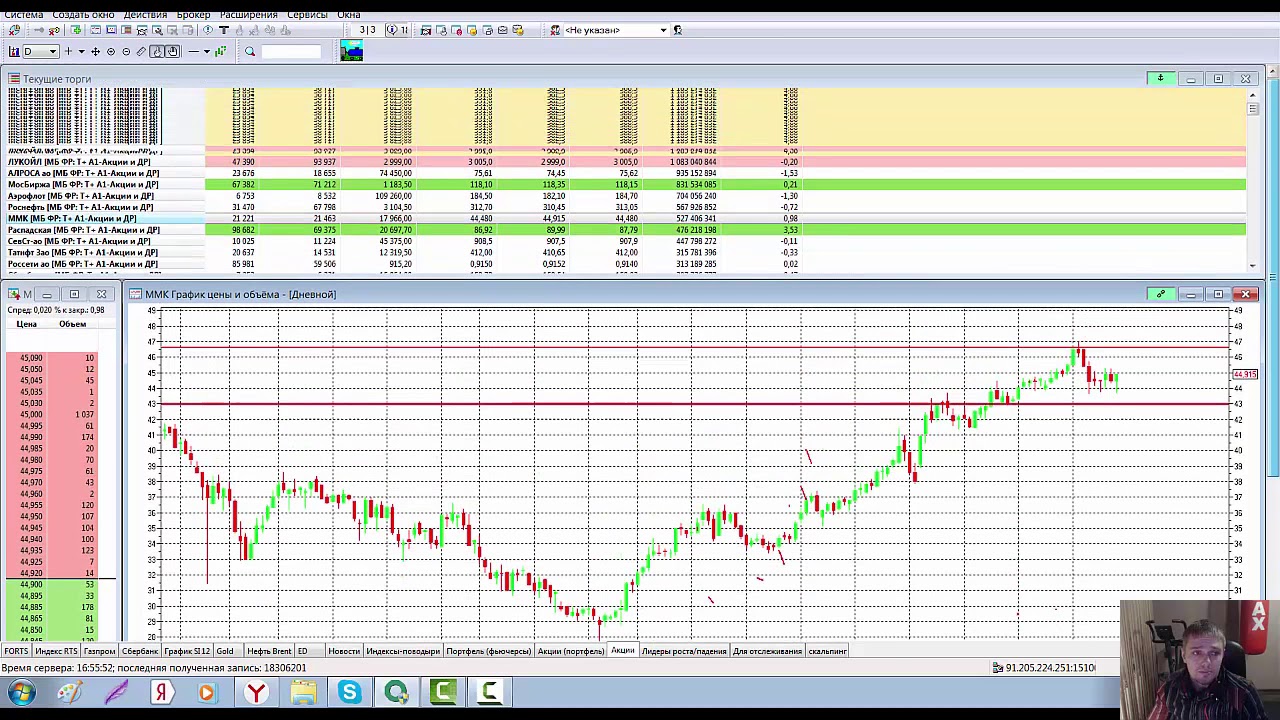This screenshot has width=1280, height=720.
Task: Click the small thumbnail image in toolbar
Action: [351, 51]
